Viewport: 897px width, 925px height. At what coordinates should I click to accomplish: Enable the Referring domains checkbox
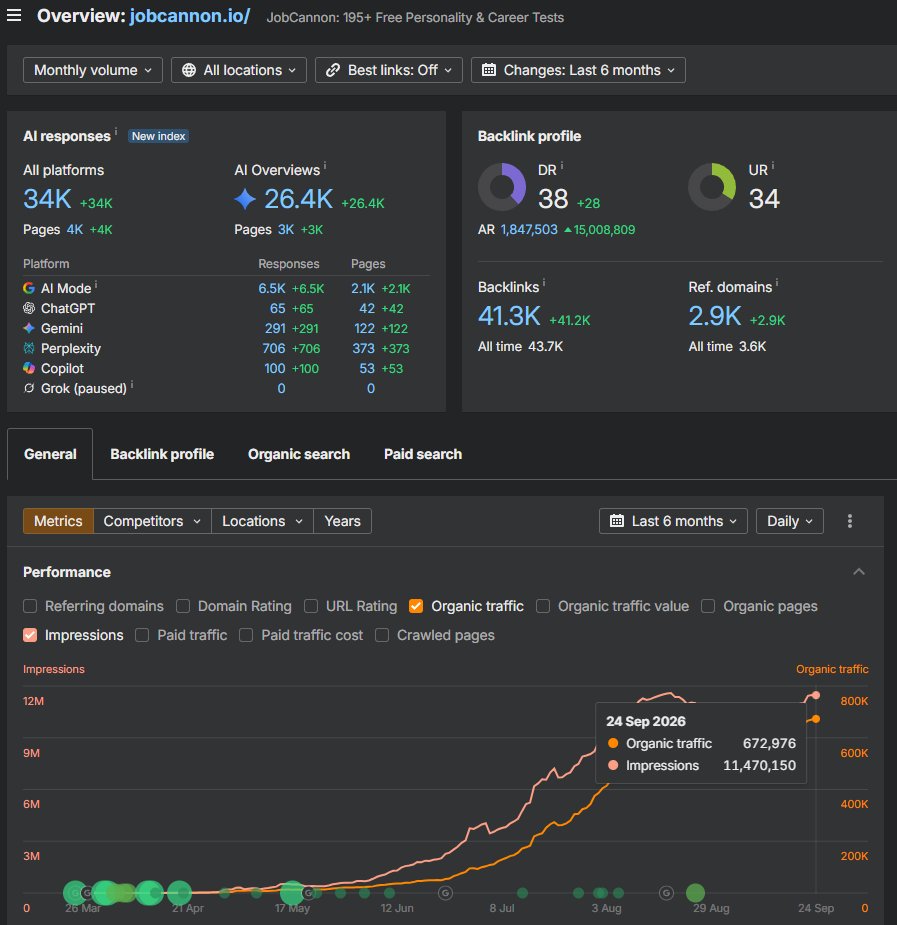click(x=30, y=606)
